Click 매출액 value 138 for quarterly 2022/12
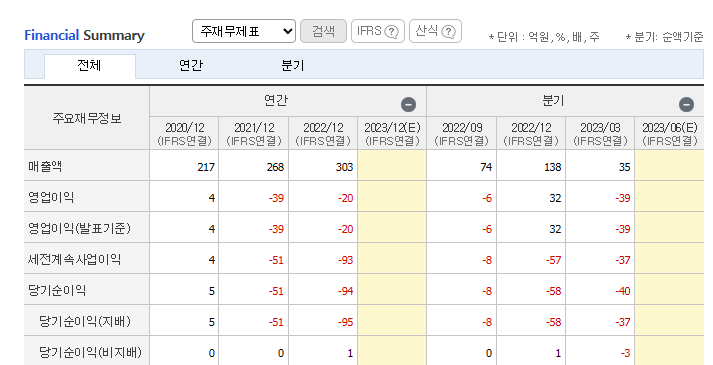The image size is (713, 365). pyautogui.click(x=552, y=167)
